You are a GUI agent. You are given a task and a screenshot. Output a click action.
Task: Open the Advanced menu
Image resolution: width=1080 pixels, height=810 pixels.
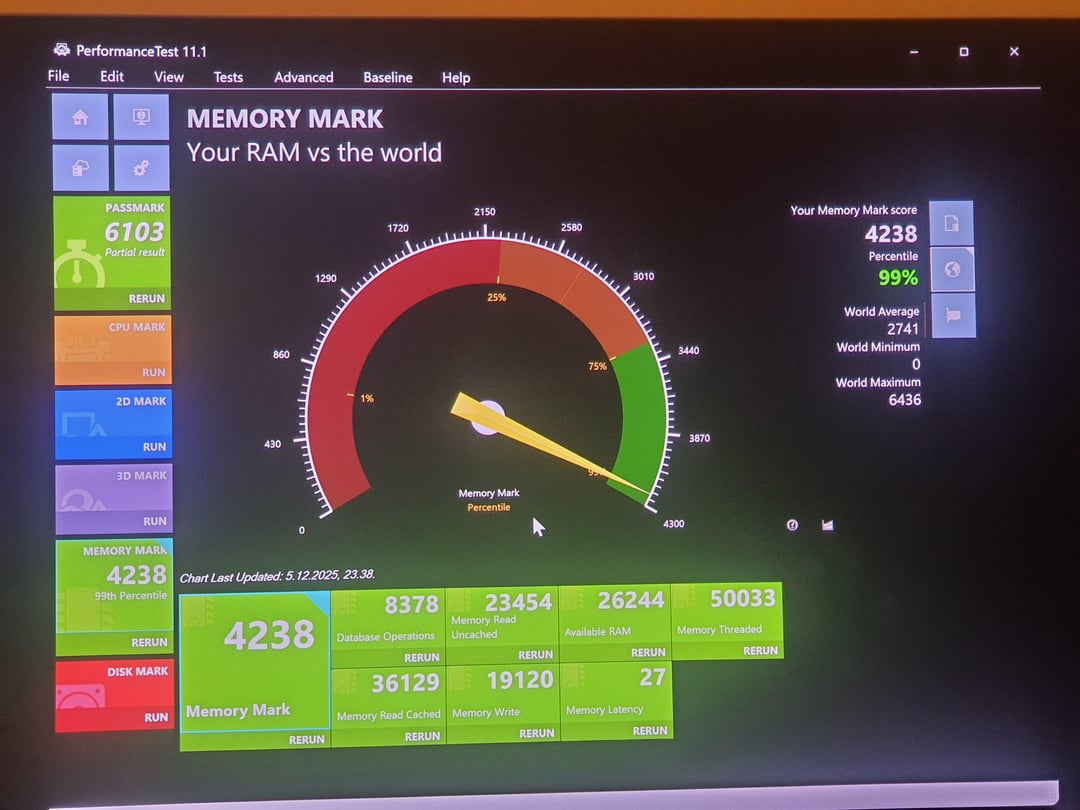pyautogui.click(x=304, y=77)
